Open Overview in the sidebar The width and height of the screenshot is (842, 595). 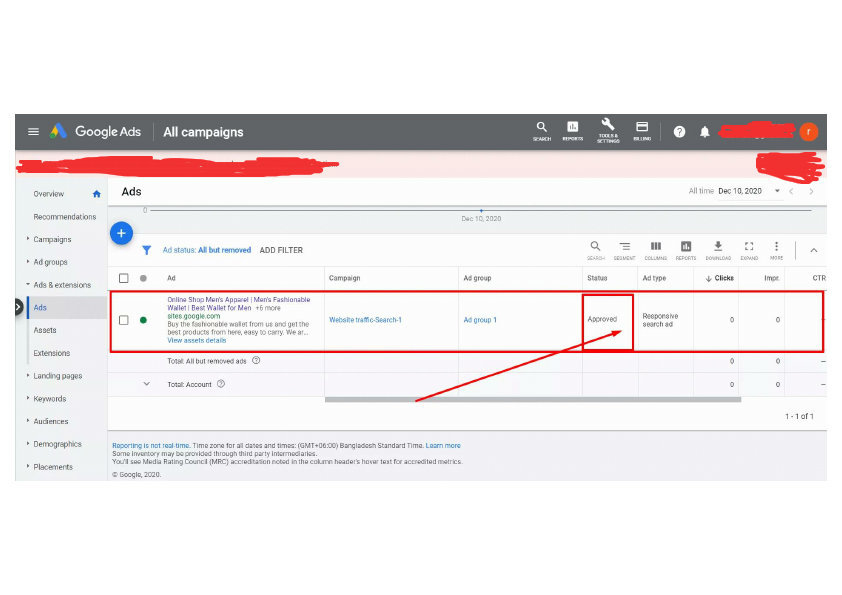click(48, 194)
